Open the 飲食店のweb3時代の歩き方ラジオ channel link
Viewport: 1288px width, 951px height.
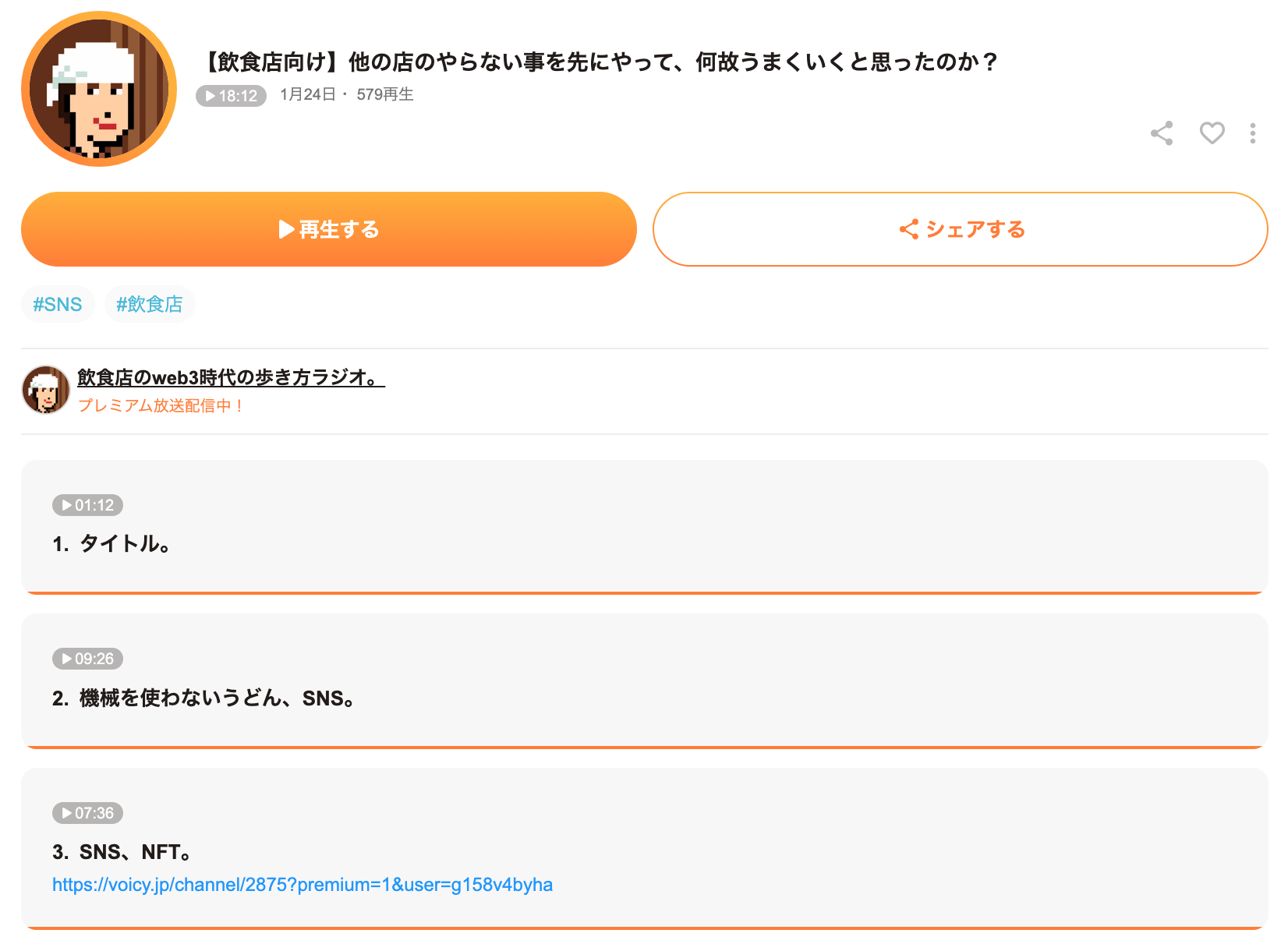pyautogui.click(x=231, y=377)
